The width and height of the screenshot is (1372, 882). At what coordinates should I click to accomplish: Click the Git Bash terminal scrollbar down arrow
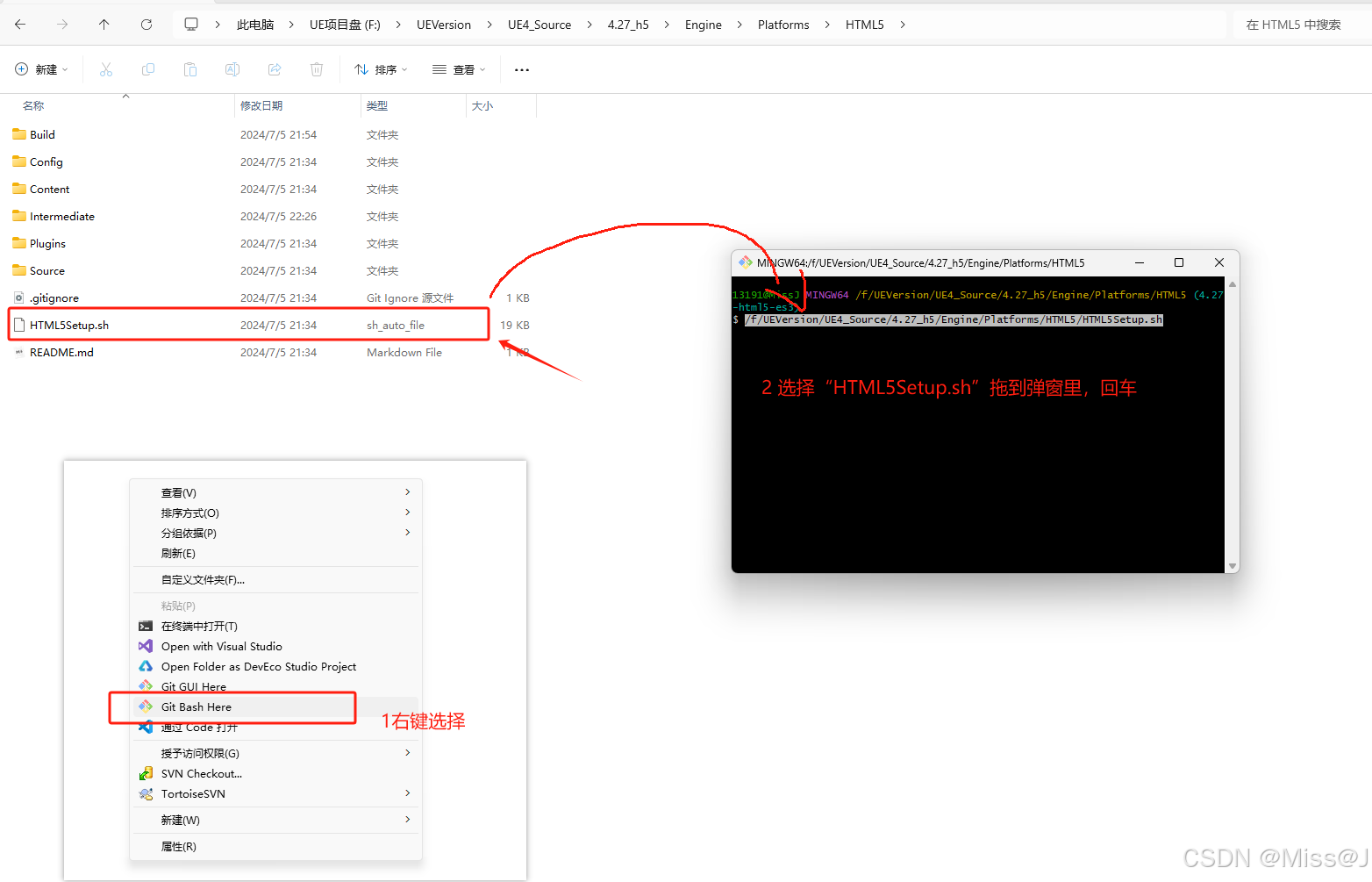tap(1233, 566)
